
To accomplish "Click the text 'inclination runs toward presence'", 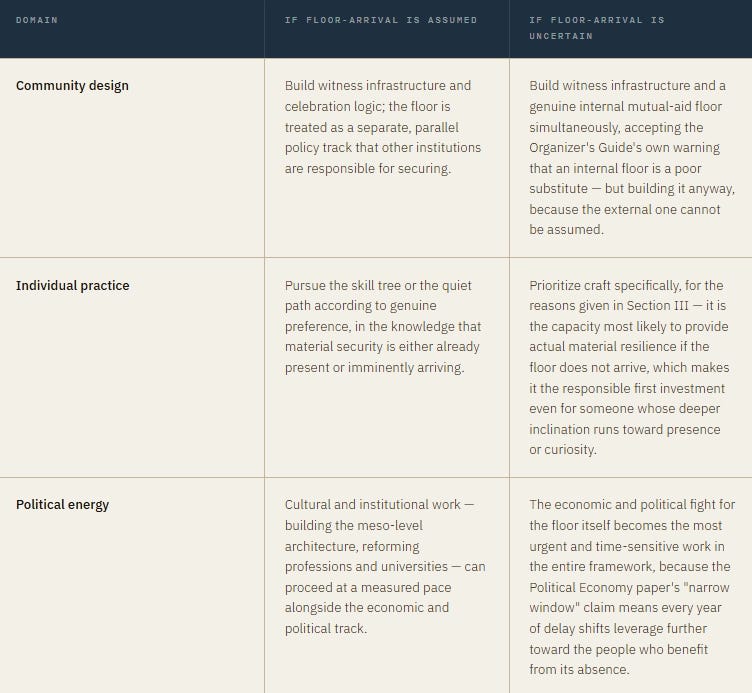I will tap(625, 430).
